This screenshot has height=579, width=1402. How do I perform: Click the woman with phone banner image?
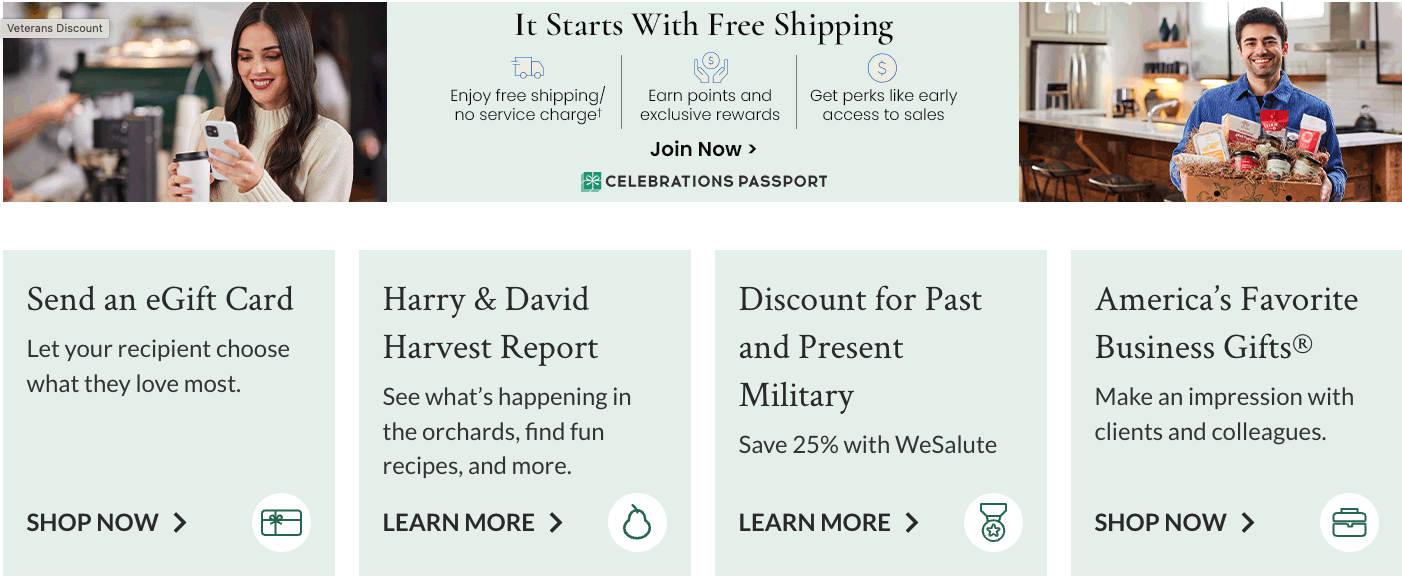(x=195, y=102)
